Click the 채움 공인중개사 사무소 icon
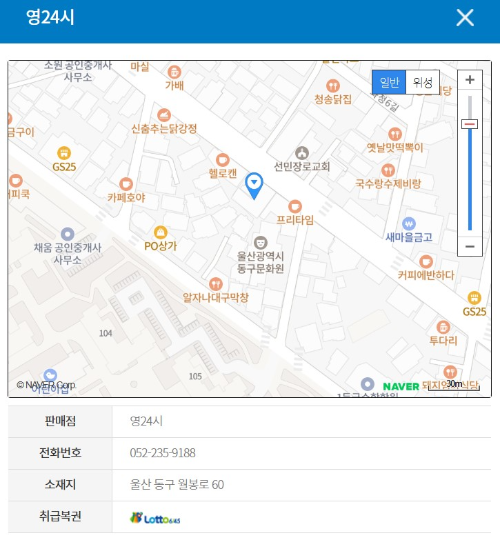Screen dimensions: 500x535 click(67, 234)
